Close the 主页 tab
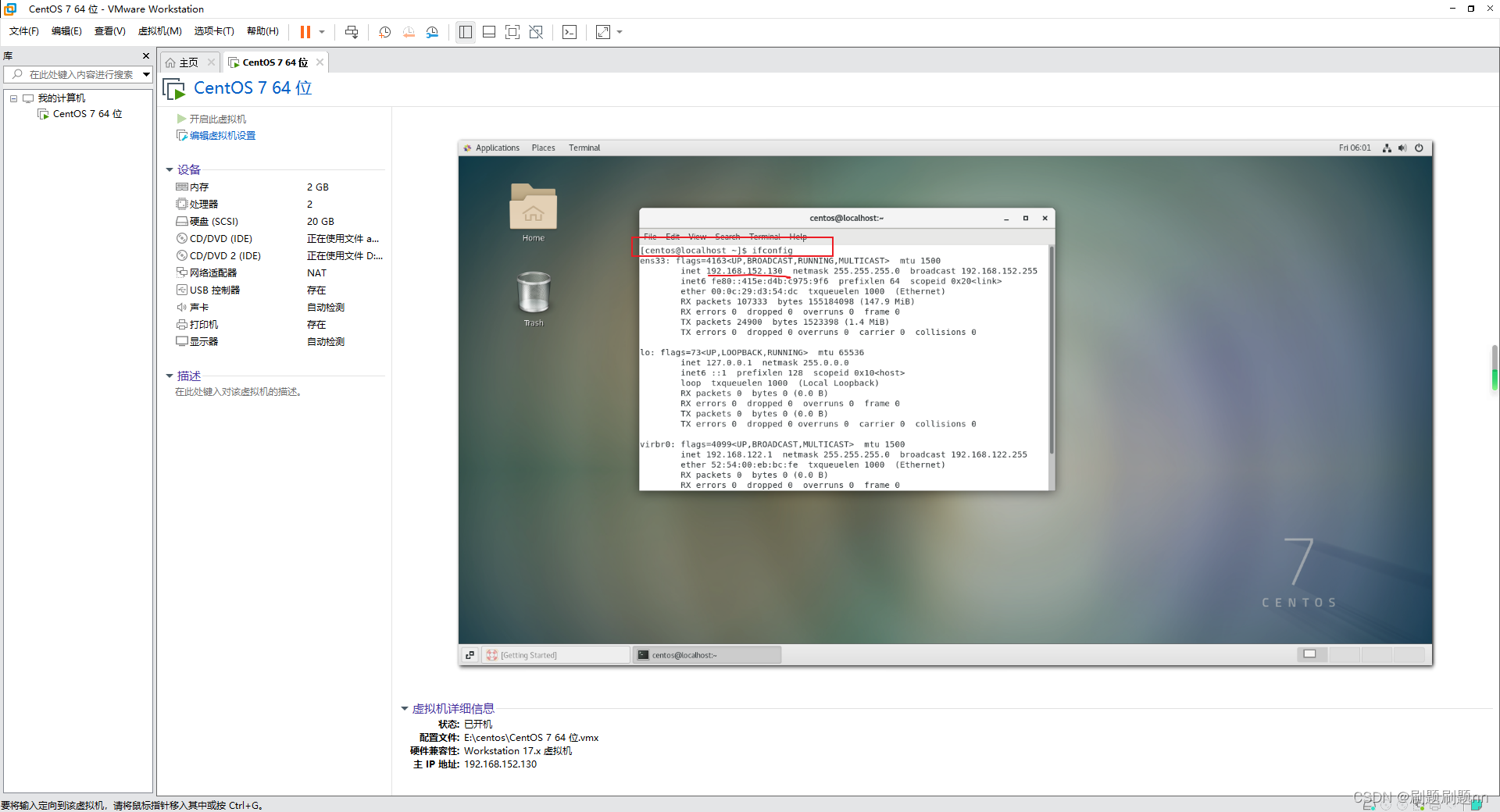 (x=211, y=62)
